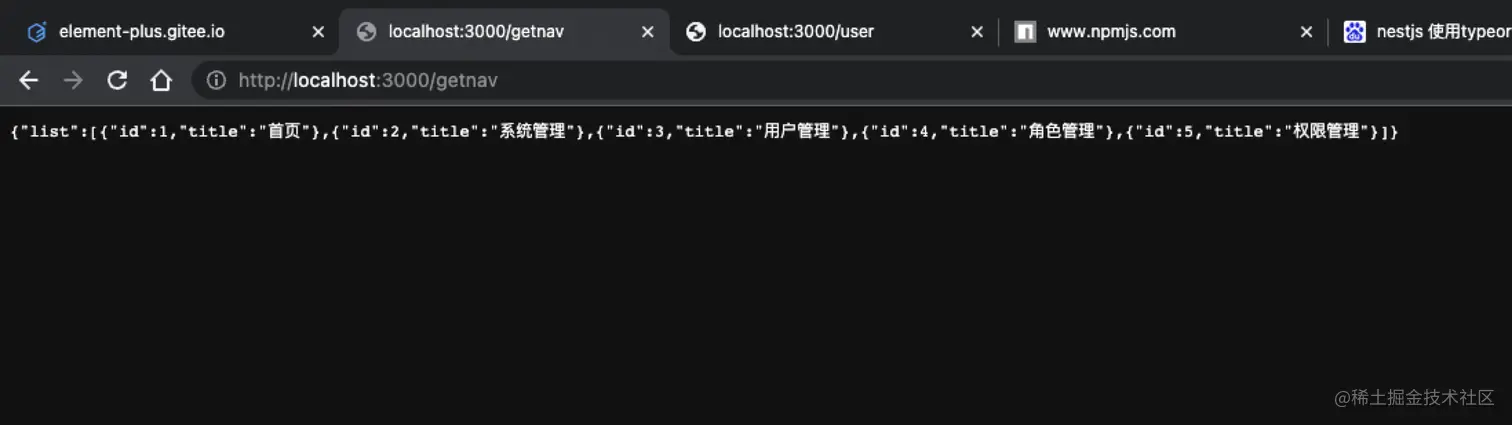The height and width of the screenshot is (425, 1512).
Task: Click the "系统管理" title value
Action: click(533, 132)
